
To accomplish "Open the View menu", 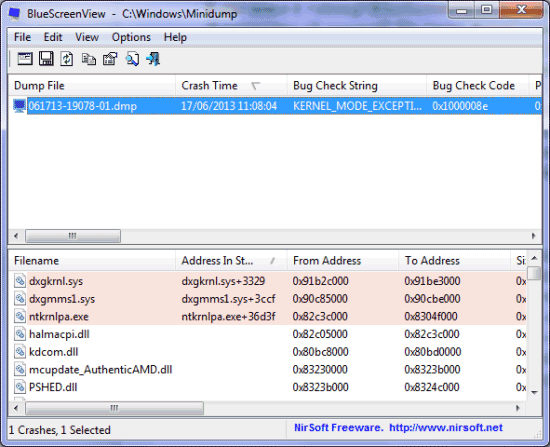I will coord(87,37).
